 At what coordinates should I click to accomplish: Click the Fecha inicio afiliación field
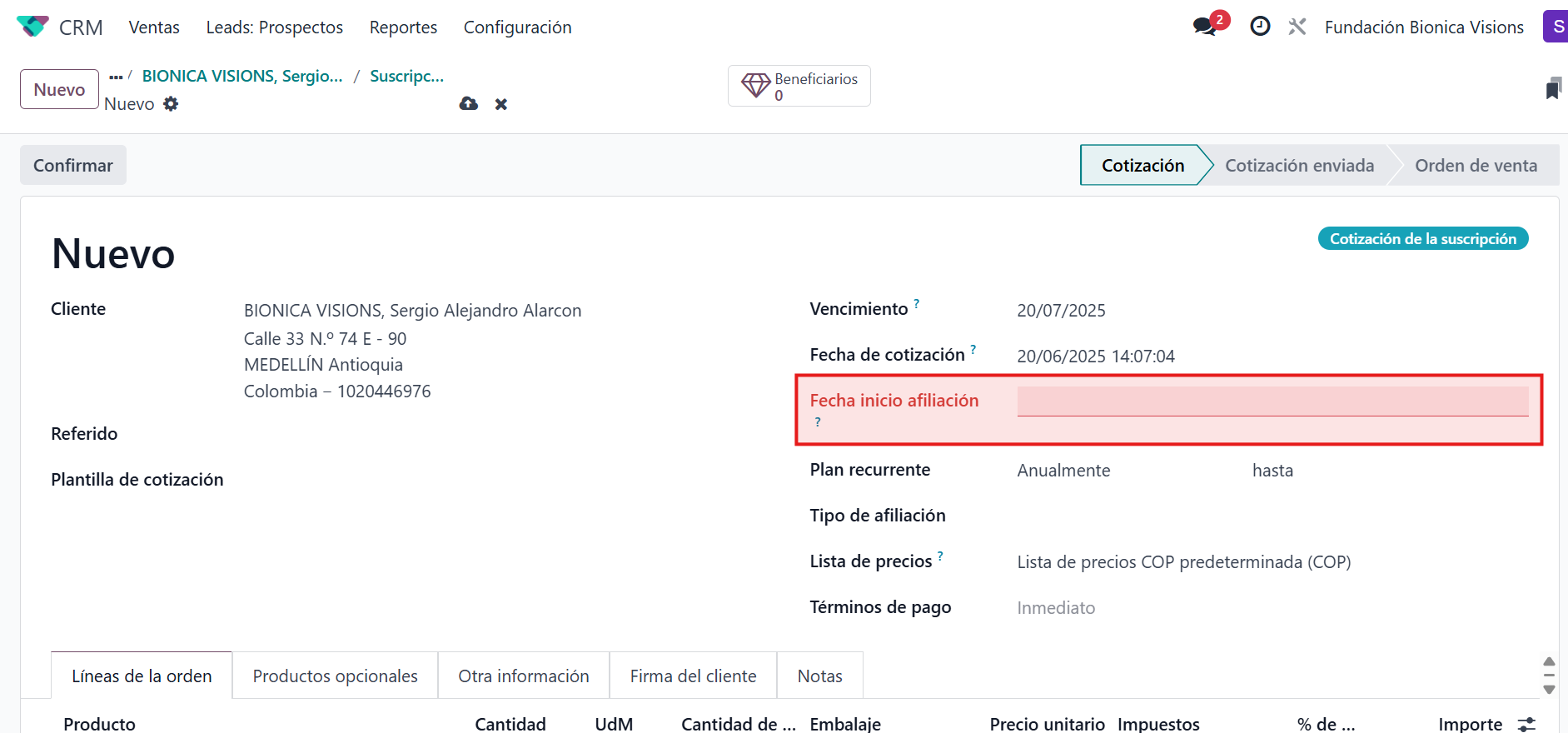tap(1272, 401)
